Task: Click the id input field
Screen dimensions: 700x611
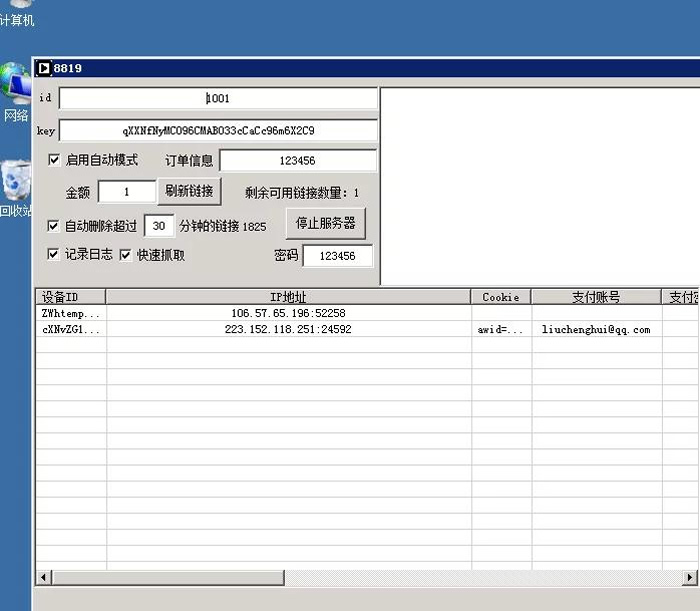Action: pos(218,99)
